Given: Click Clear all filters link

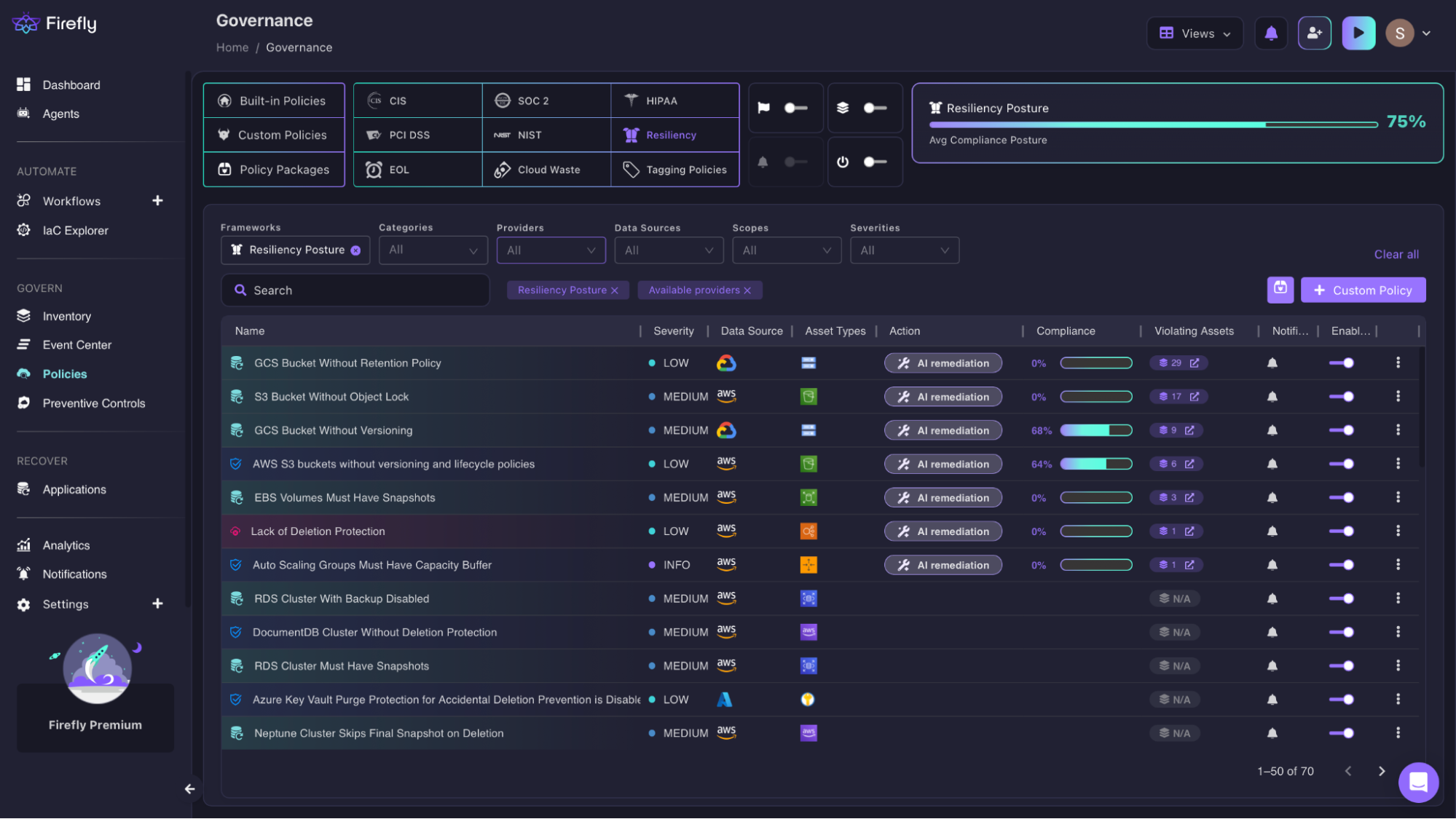Looking at the screenshot, I should (x=1396, y=255).
